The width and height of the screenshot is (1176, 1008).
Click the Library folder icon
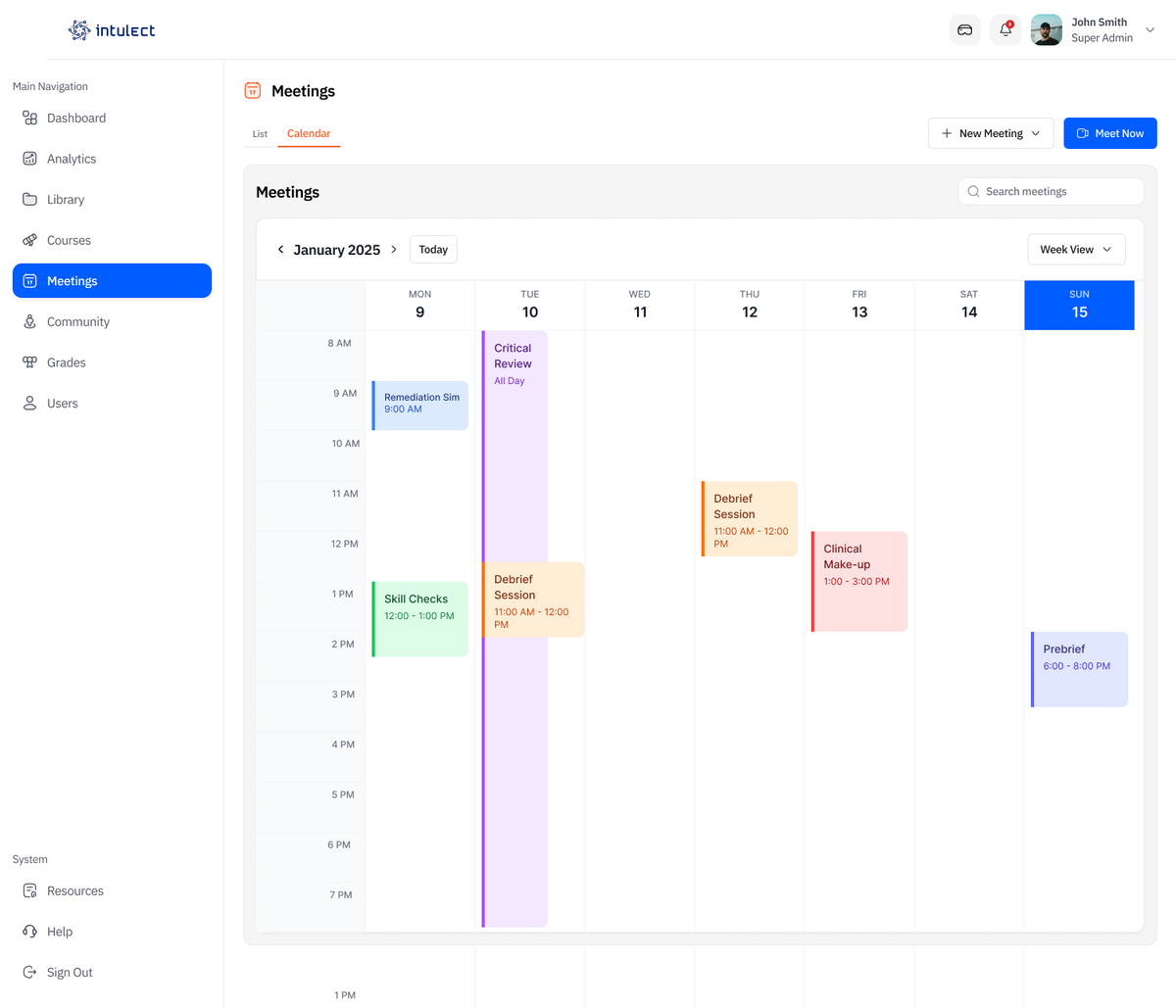click(x=30, y=199)
